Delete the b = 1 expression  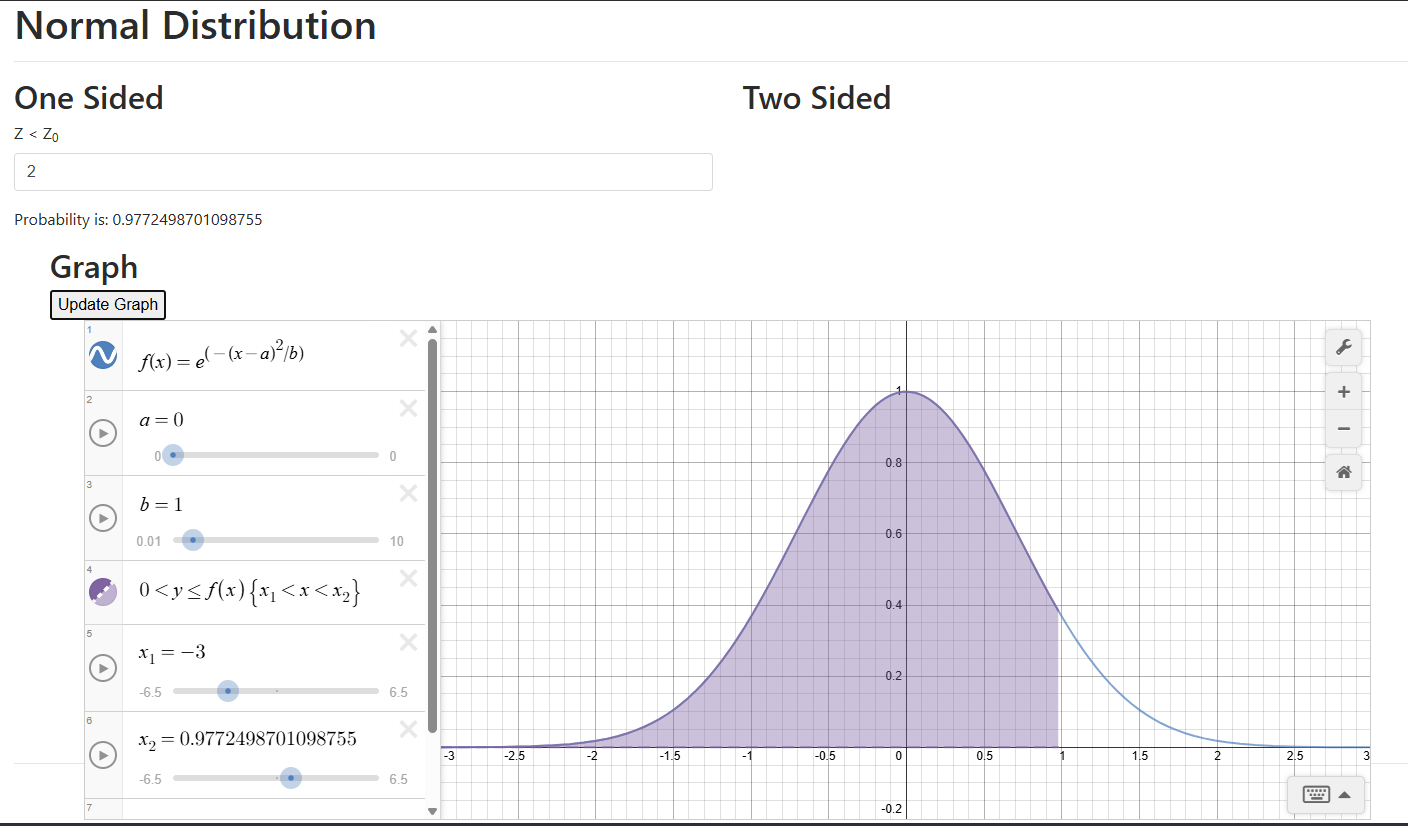[x=408, y=493]
